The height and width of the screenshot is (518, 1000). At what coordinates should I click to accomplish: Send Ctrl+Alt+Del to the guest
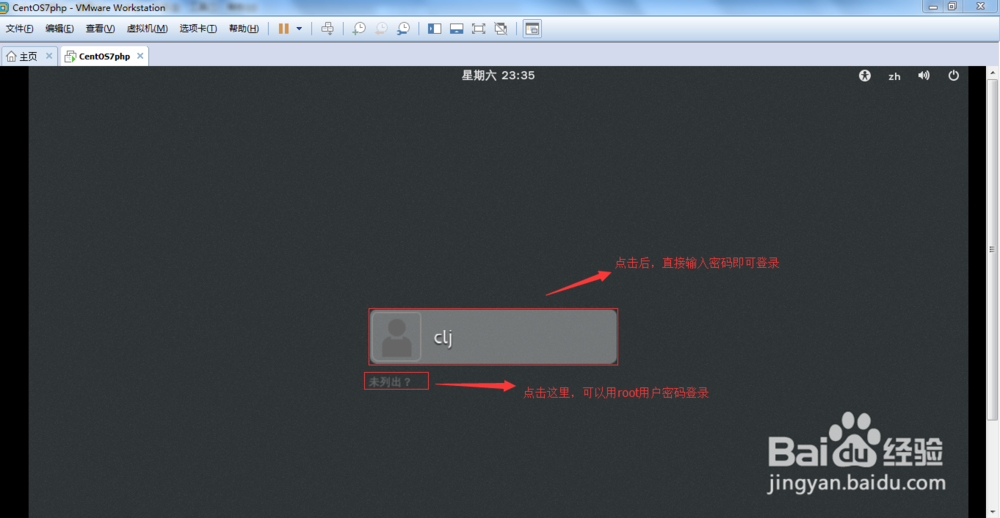(x=327, y=29)
